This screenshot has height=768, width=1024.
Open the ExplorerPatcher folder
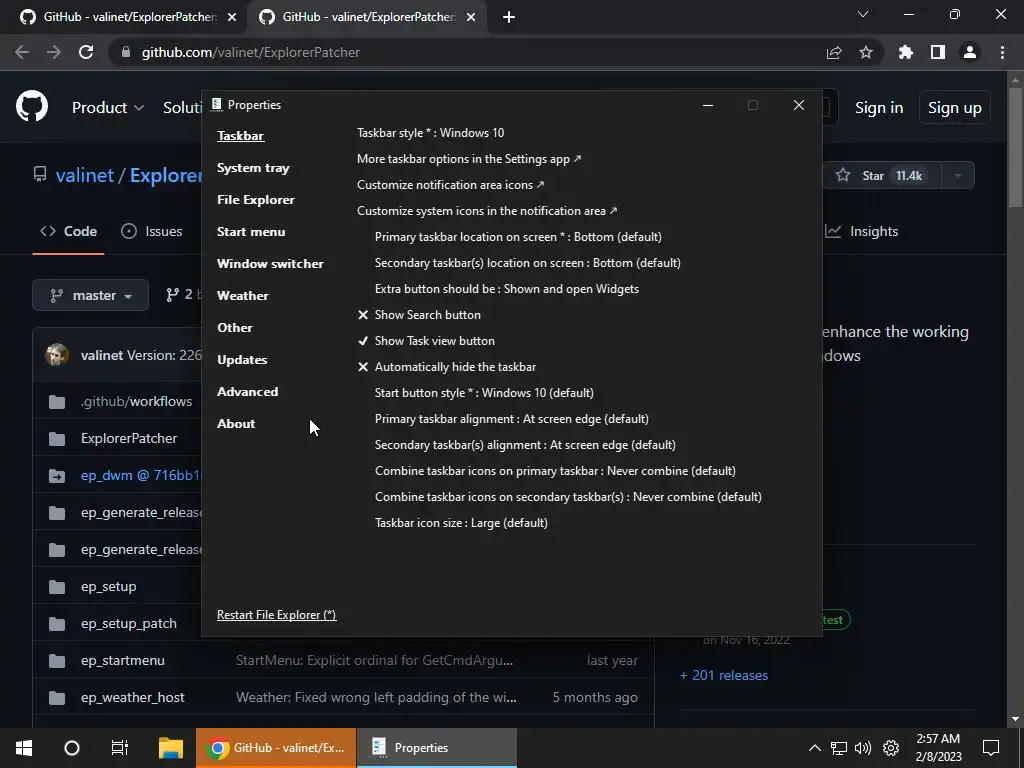(x=129, y=438)
